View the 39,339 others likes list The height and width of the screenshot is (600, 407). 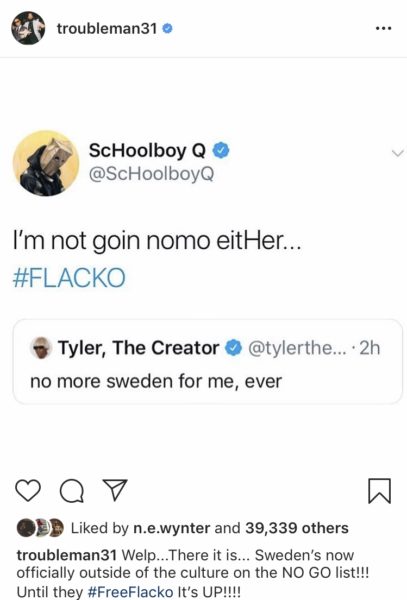tap(297, 528)
